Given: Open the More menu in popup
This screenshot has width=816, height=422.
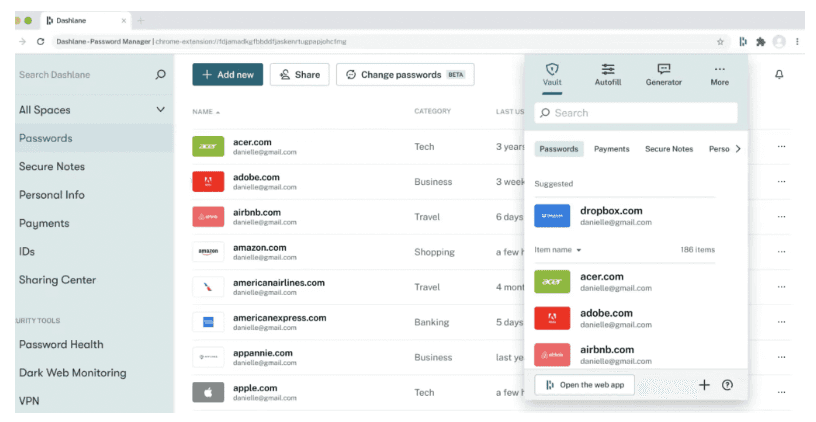Looking at the screenshot, I should coord(720,75).
